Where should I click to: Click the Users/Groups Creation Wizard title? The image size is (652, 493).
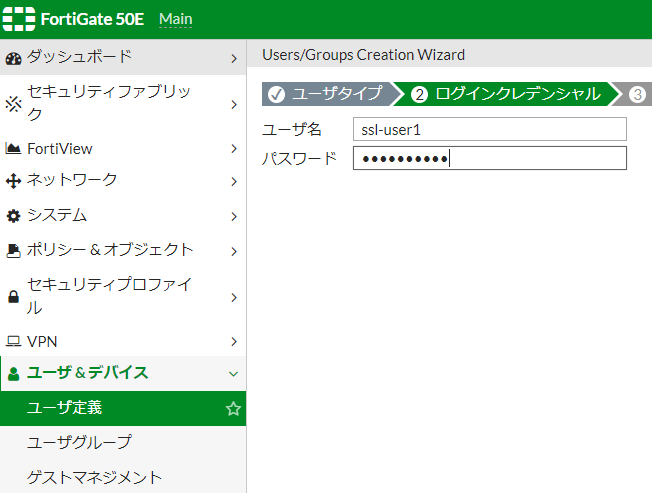[x=363, y=55]
